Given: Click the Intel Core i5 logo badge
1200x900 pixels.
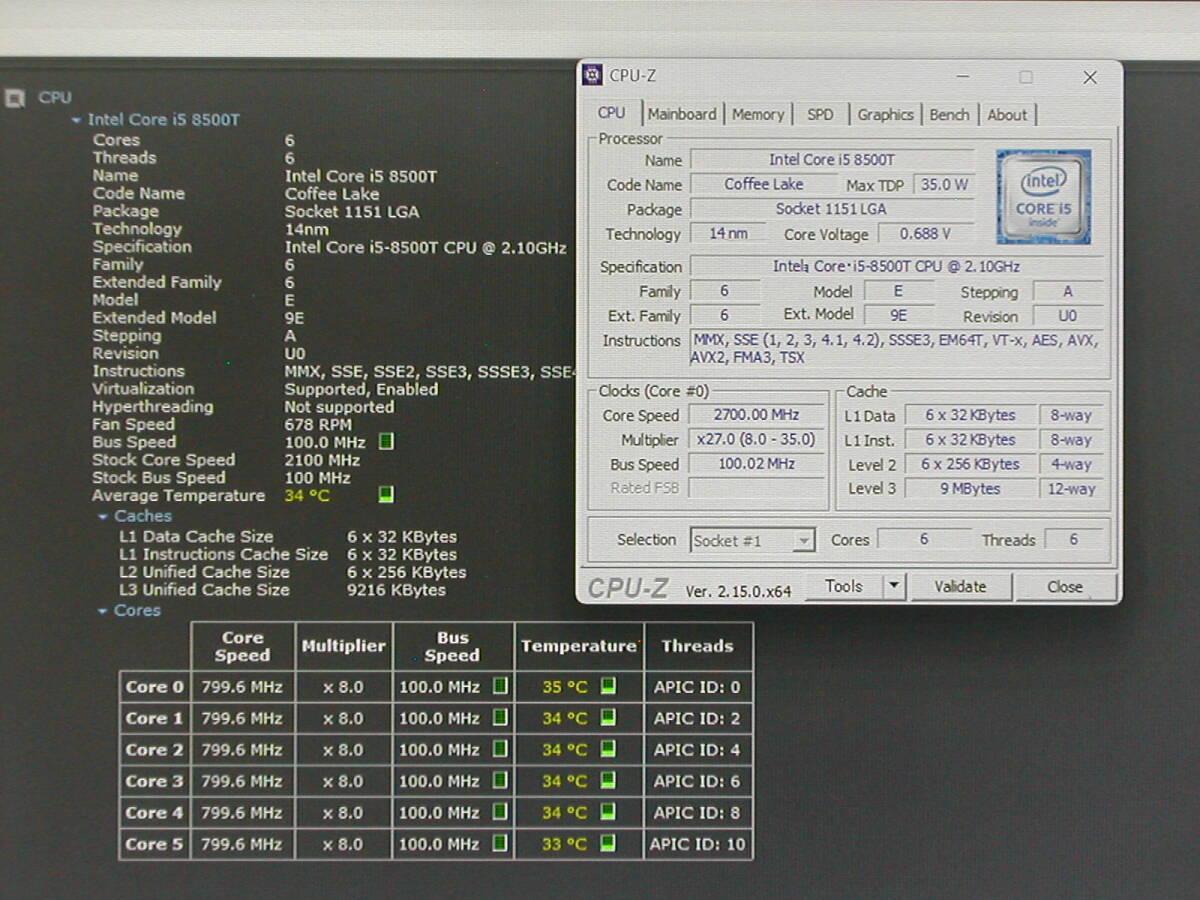Looking at the screenshot, I should click(1043, 197).
